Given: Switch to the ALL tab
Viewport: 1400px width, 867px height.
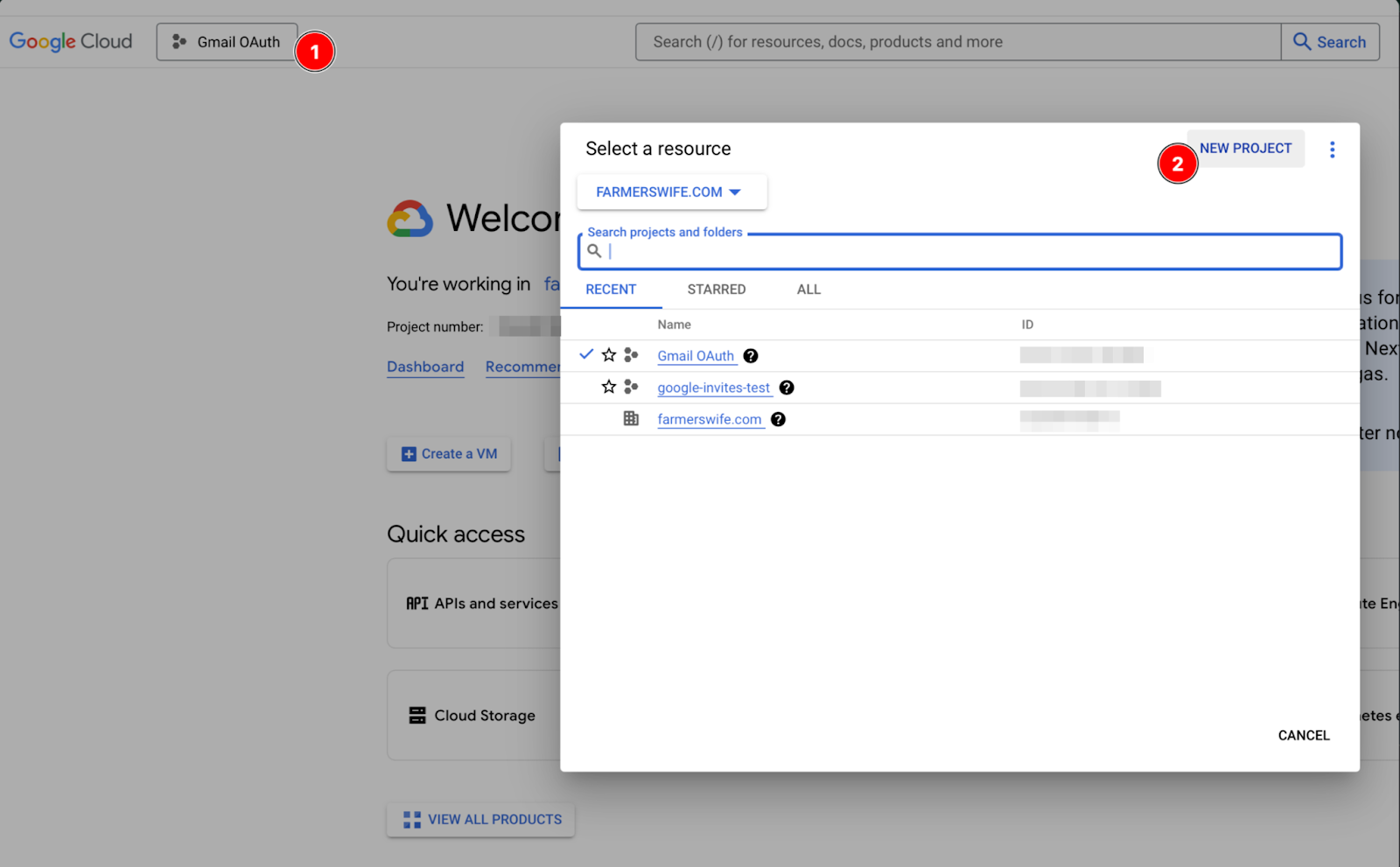Looking at the screenshot, I should pos(808,290).
